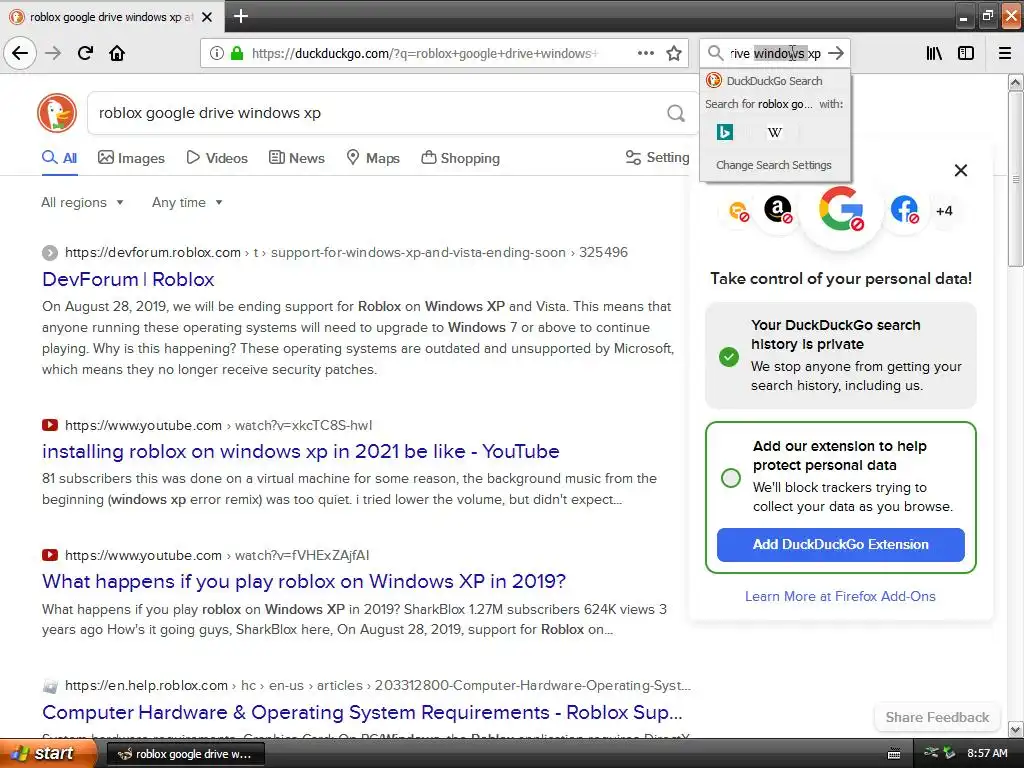This screenshot has height=768, width=1024.
Task: Click the Forward navigation arrow
Action: [53, 53]
